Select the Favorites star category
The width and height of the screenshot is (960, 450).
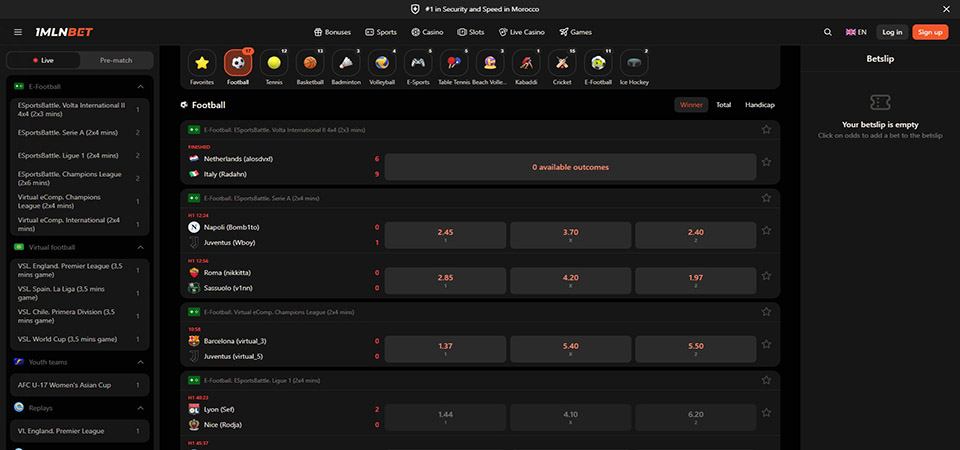point(202,62)
